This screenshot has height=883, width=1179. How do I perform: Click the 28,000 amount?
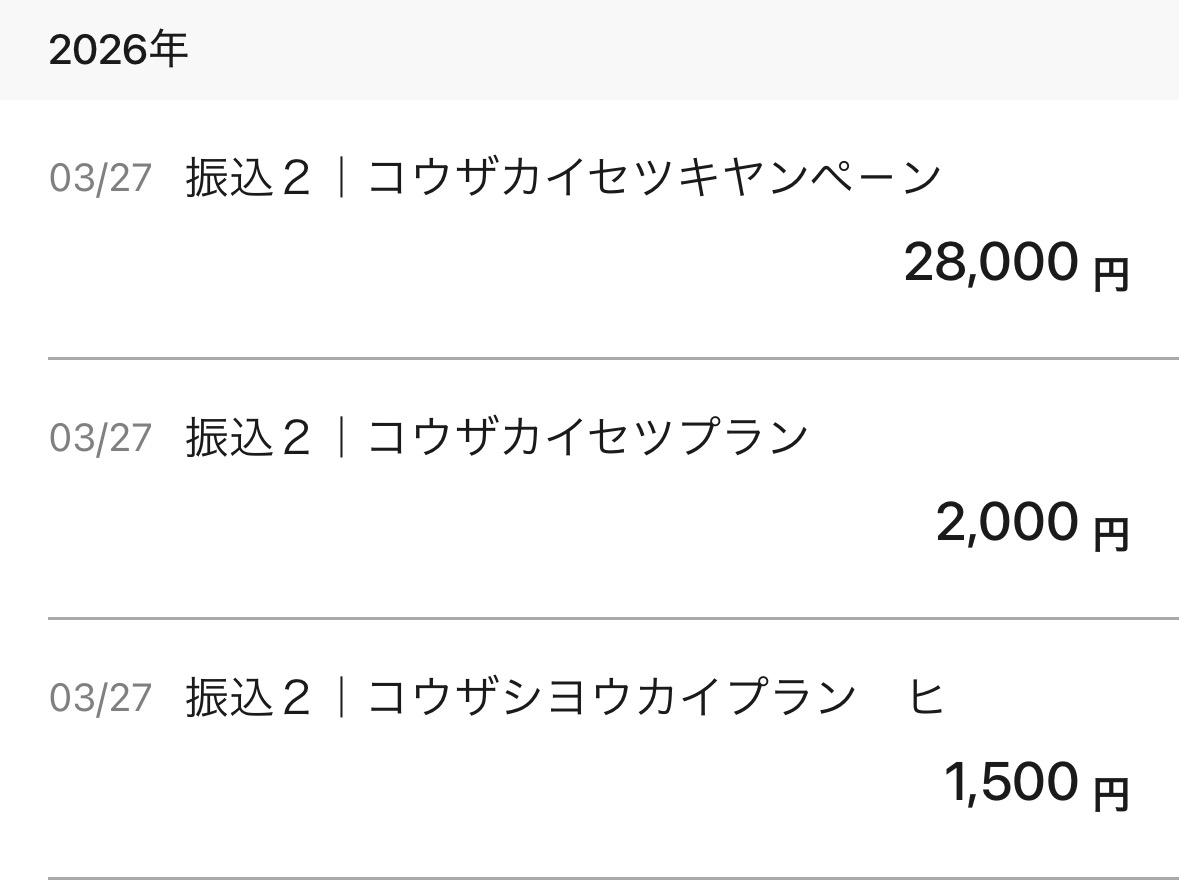(x=991, y=264)
